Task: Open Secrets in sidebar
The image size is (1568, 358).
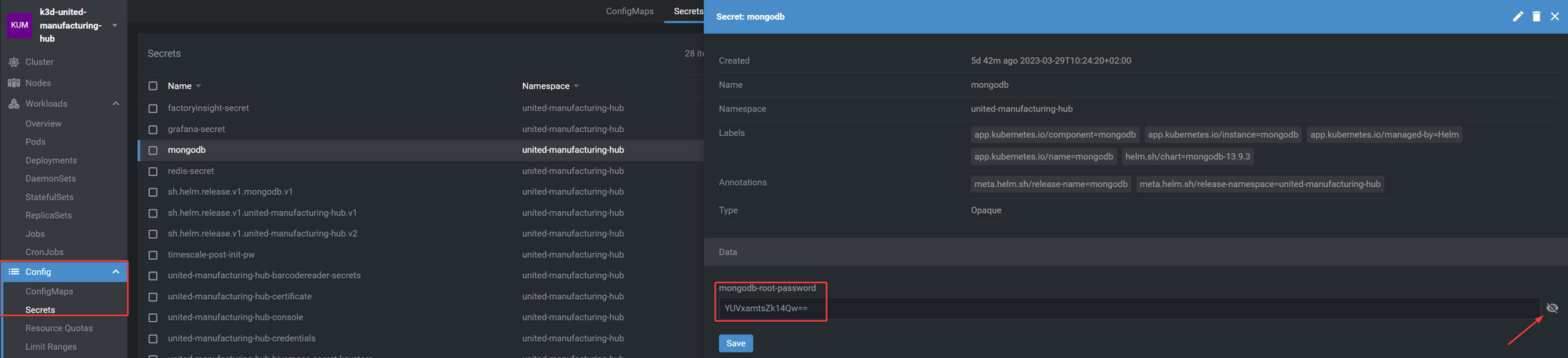Action: point(40,310)
